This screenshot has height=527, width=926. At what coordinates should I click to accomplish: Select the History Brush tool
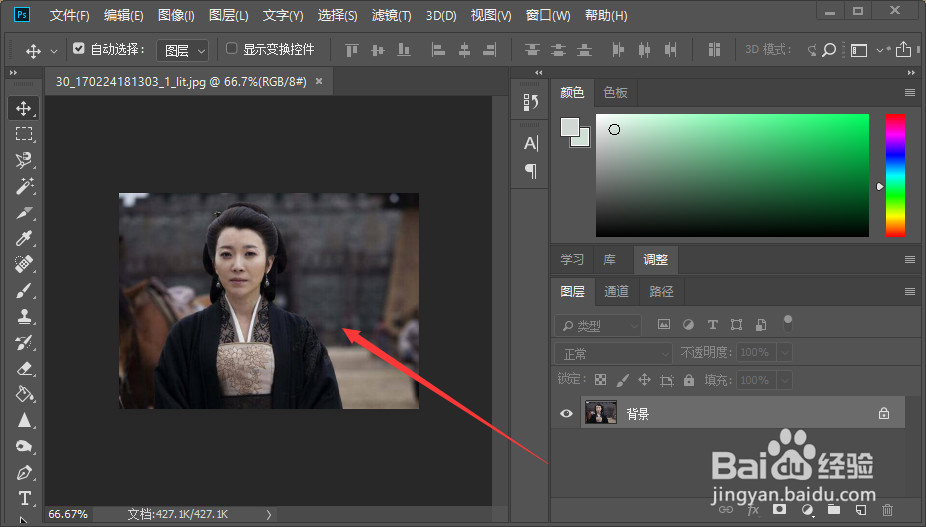[24, 342]
